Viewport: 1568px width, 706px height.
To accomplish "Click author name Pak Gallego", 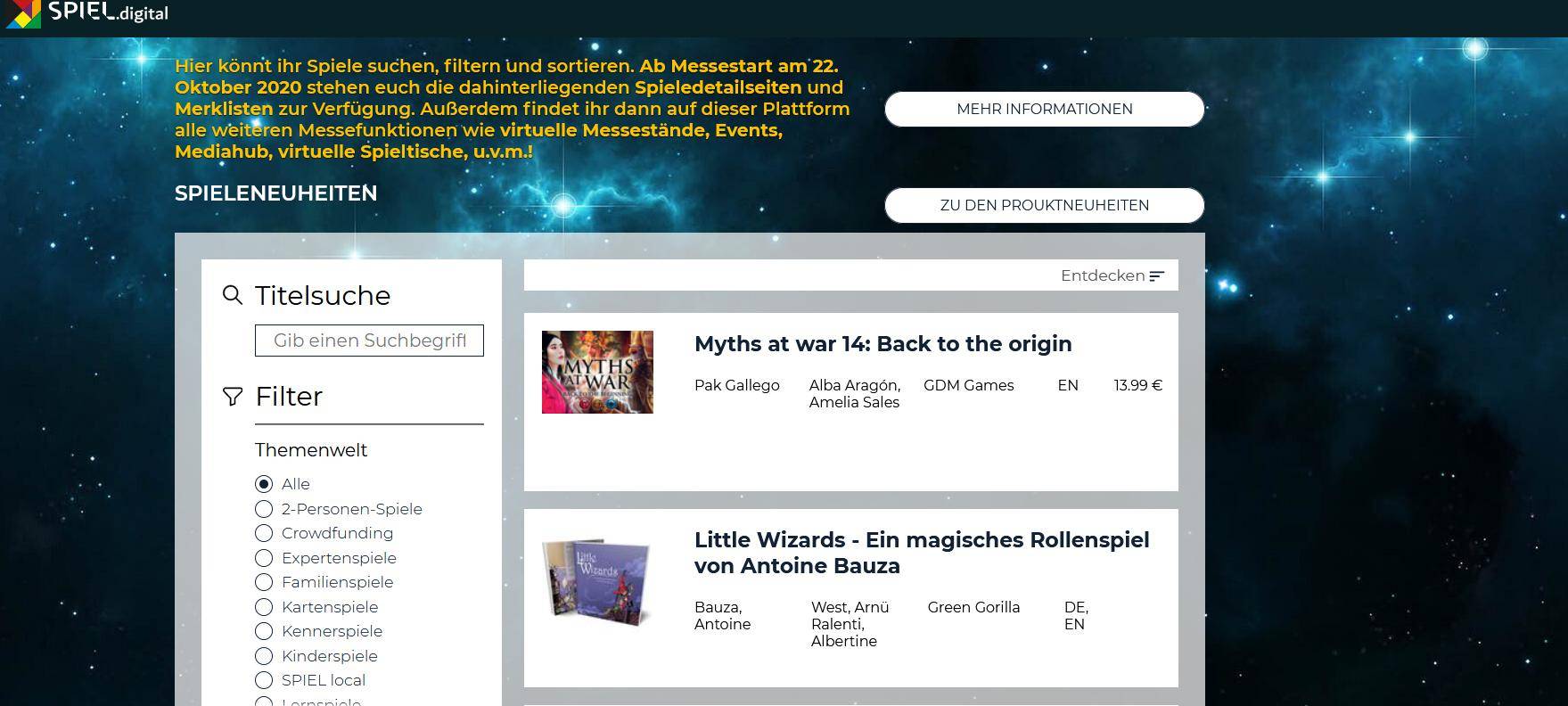I will (737, 385).
